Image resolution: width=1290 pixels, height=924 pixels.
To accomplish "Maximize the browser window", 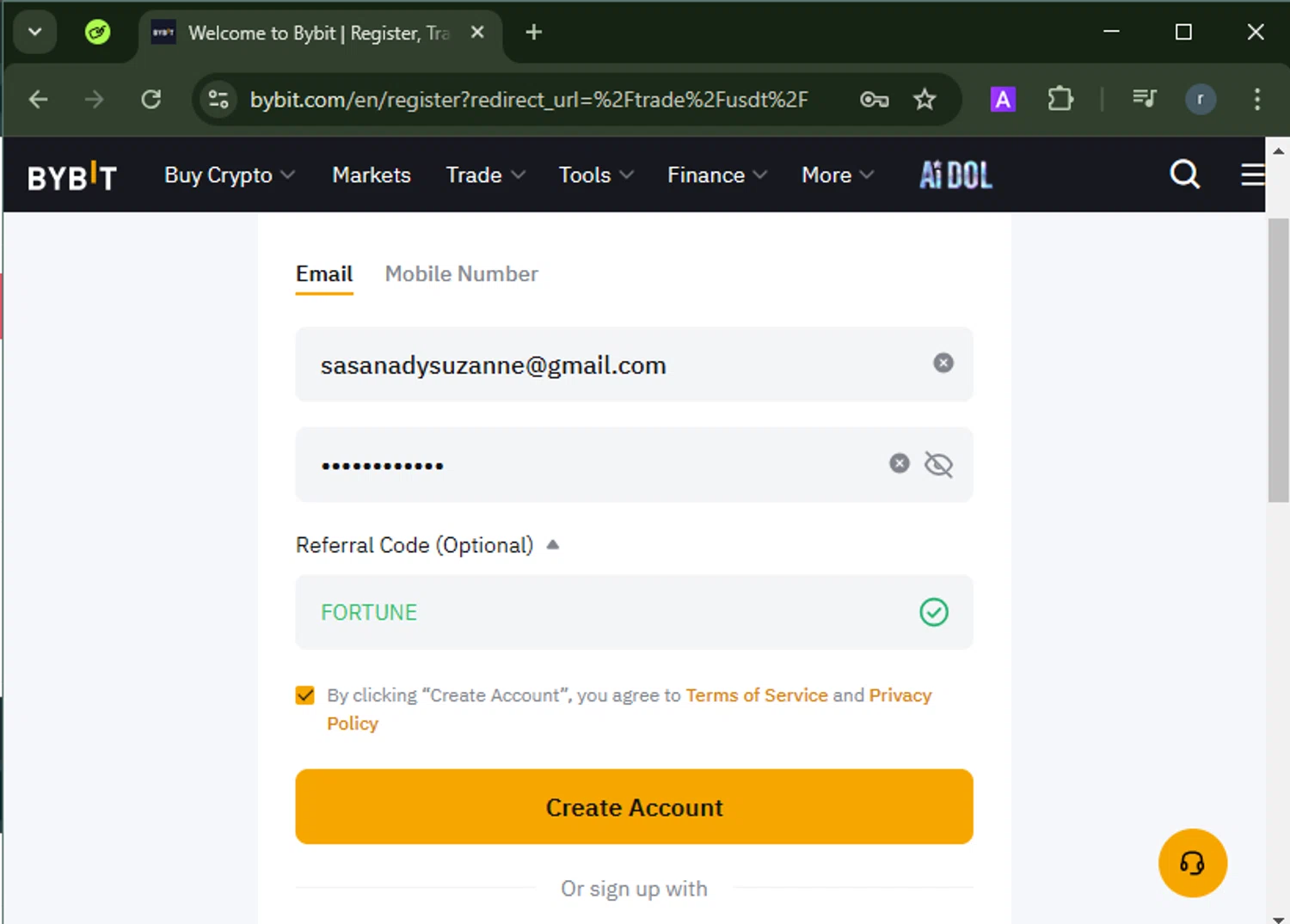I will coord(1183,32).
